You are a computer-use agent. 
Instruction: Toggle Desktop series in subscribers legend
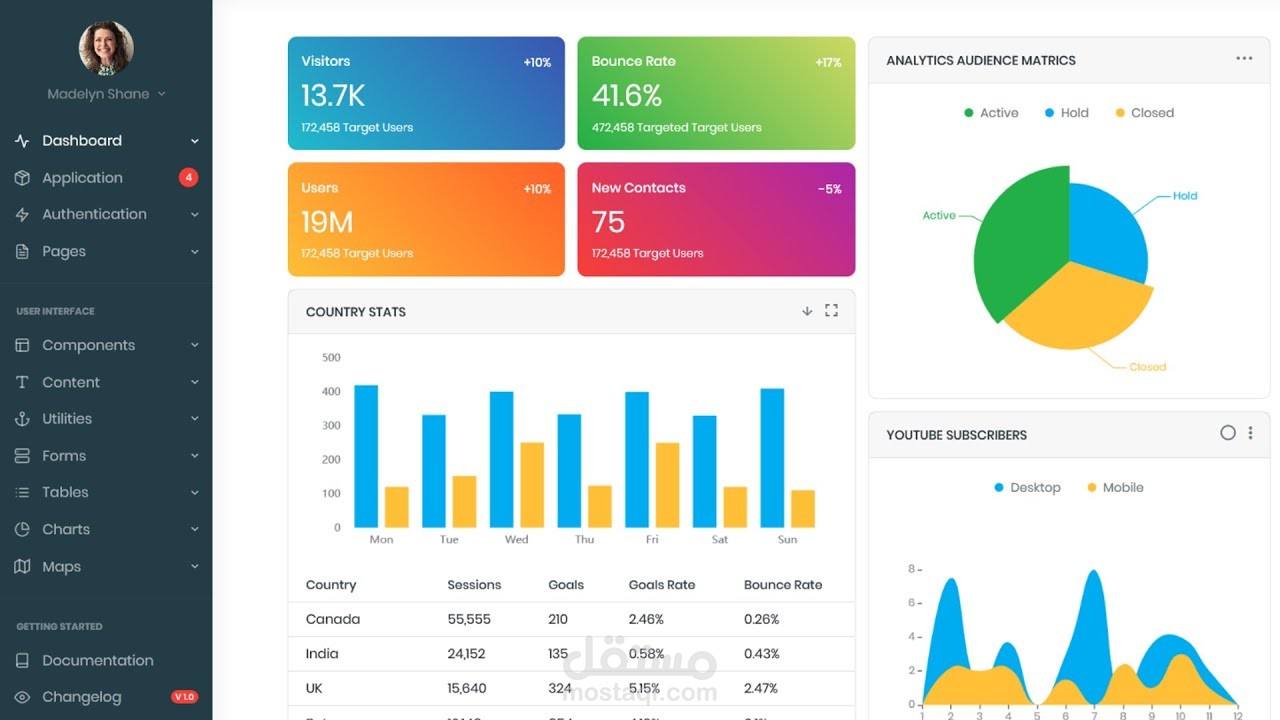coord(1027,488)
